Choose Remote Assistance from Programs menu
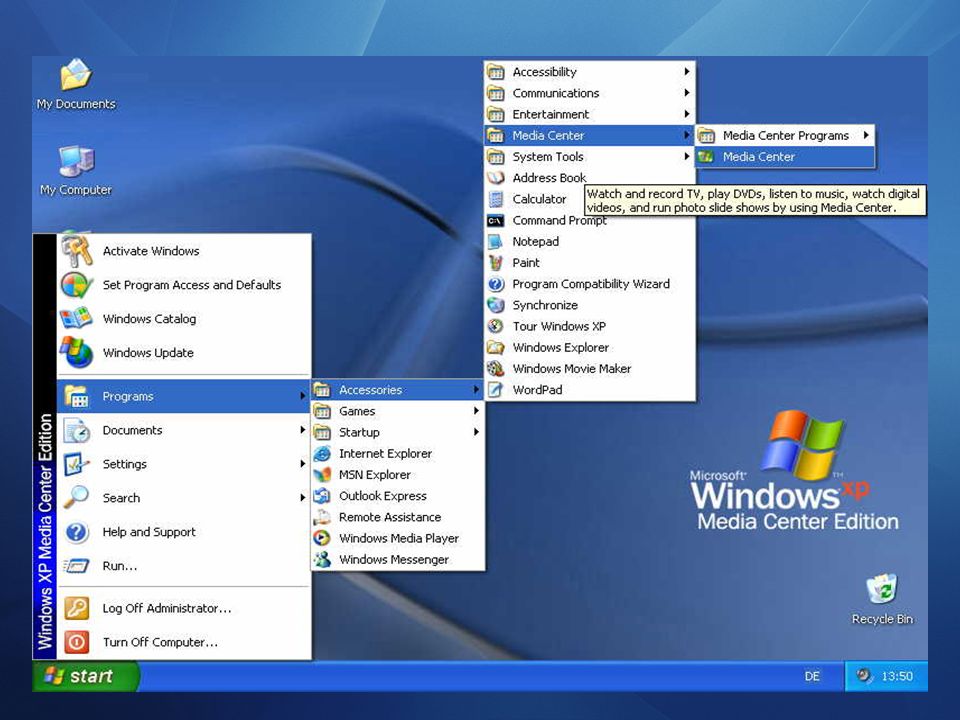This screenshot has width=960, height=720. pyautogui.click(x=397, y=517)
